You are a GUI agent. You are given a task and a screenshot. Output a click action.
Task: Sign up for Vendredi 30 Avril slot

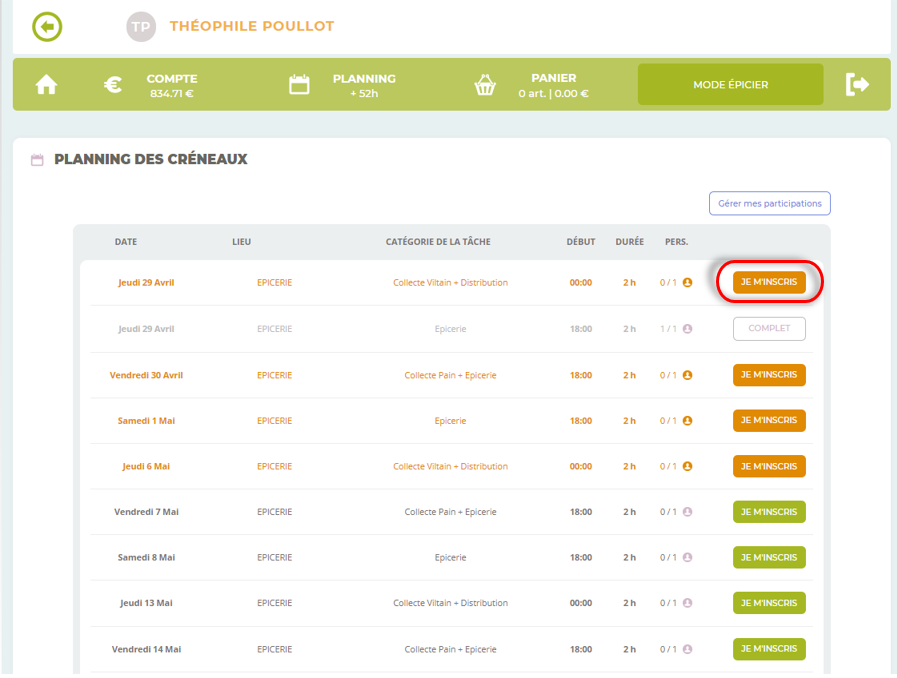(x=768, y=375)
